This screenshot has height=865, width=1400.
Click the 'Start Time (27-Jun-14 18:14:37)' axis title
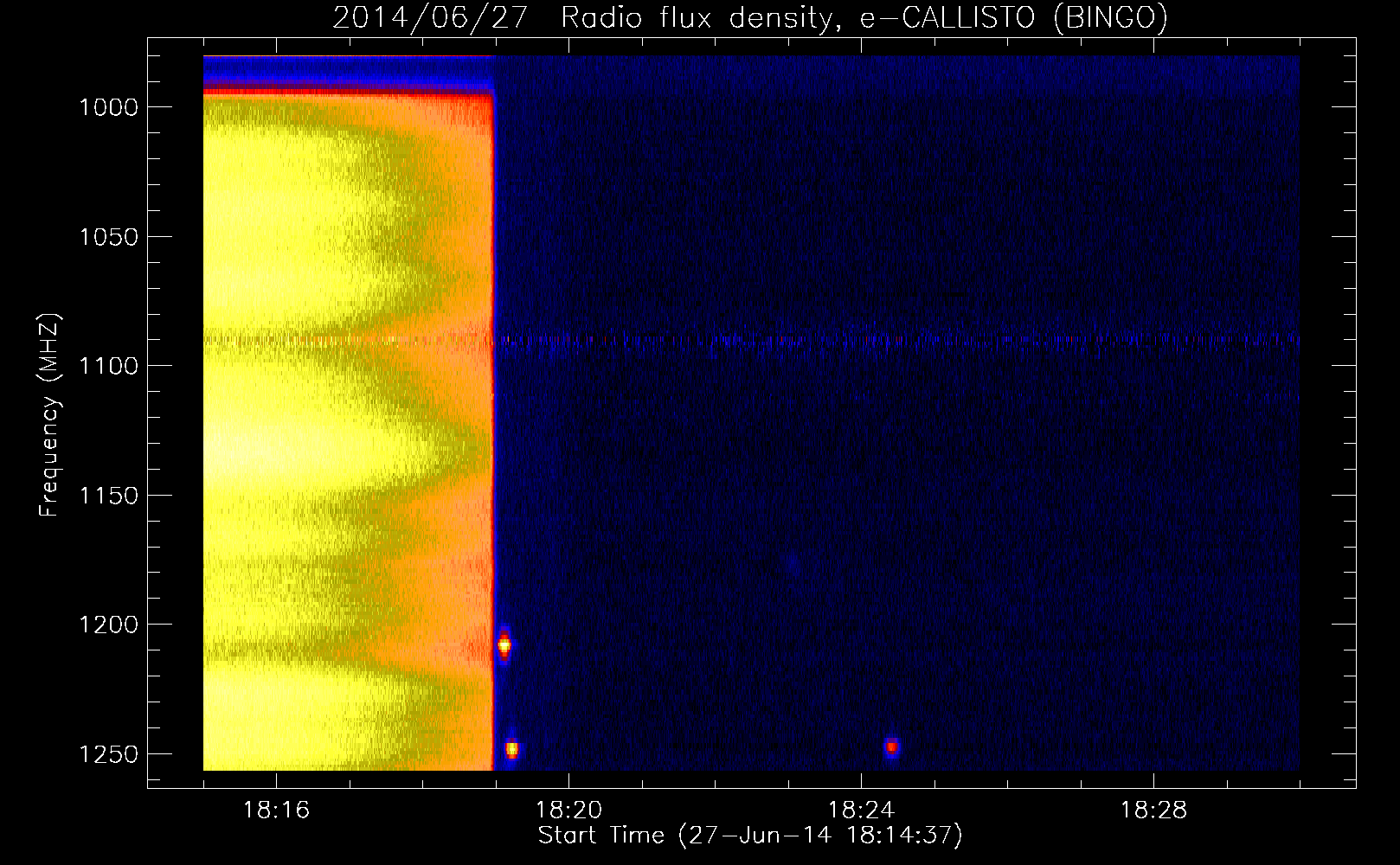coord(750,836)
